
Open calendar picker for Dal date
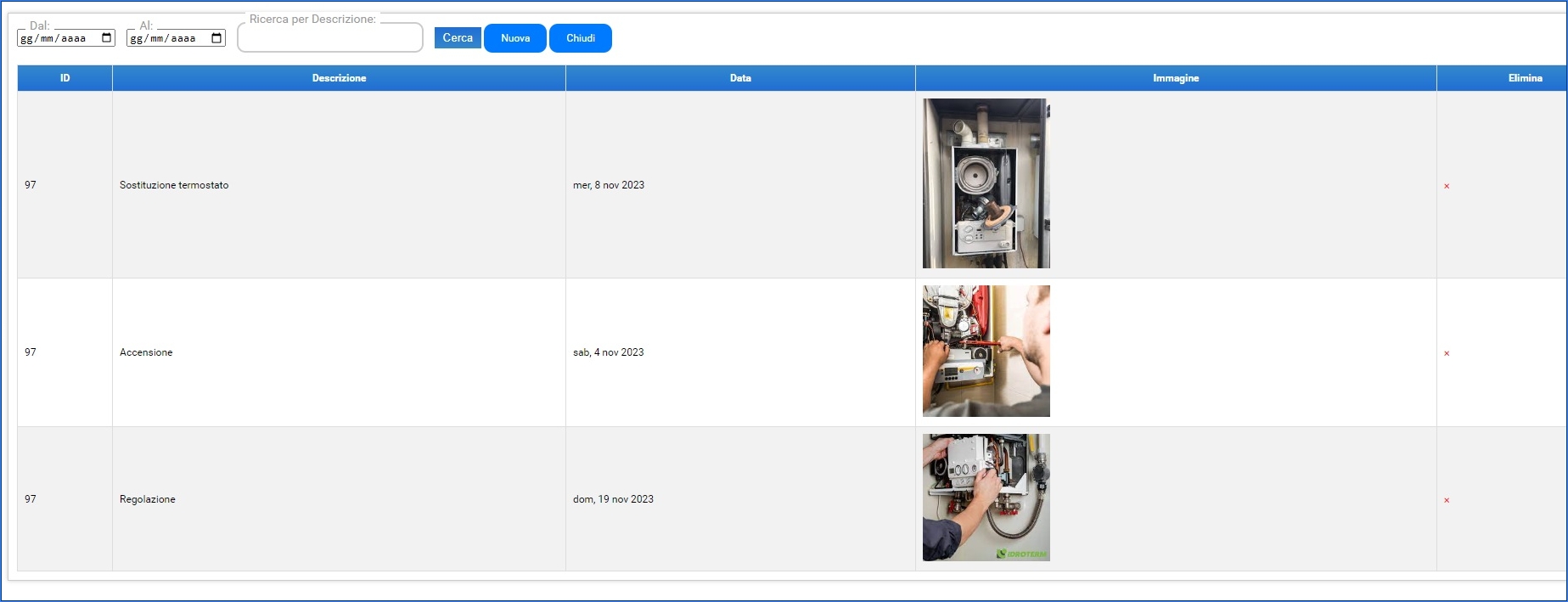click(x=107, y=38)
